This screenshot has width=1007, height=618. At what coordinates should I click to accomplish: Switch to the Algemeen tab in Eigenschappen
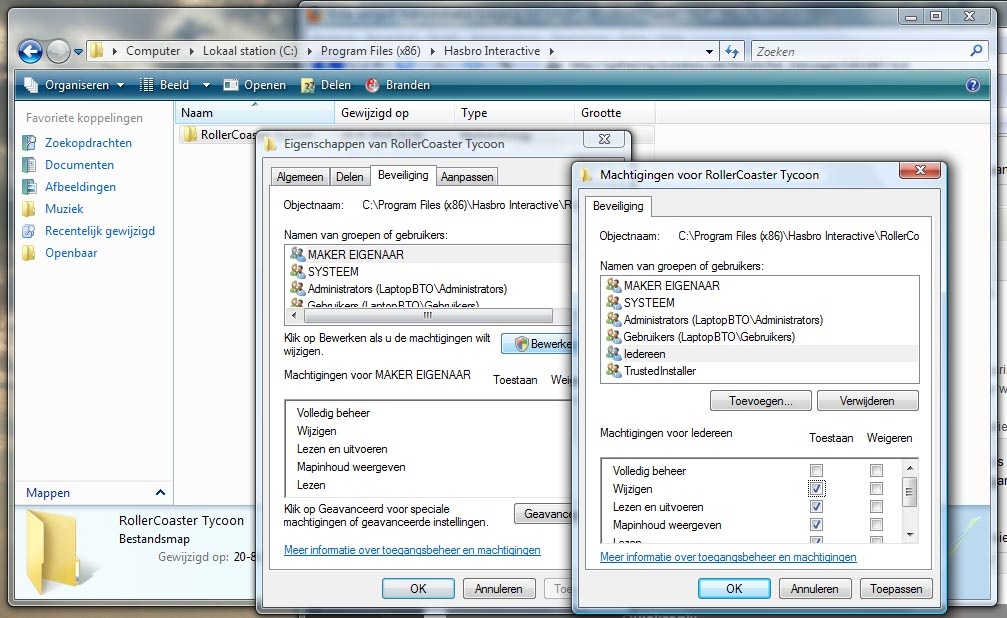click(x=300, y=177)
